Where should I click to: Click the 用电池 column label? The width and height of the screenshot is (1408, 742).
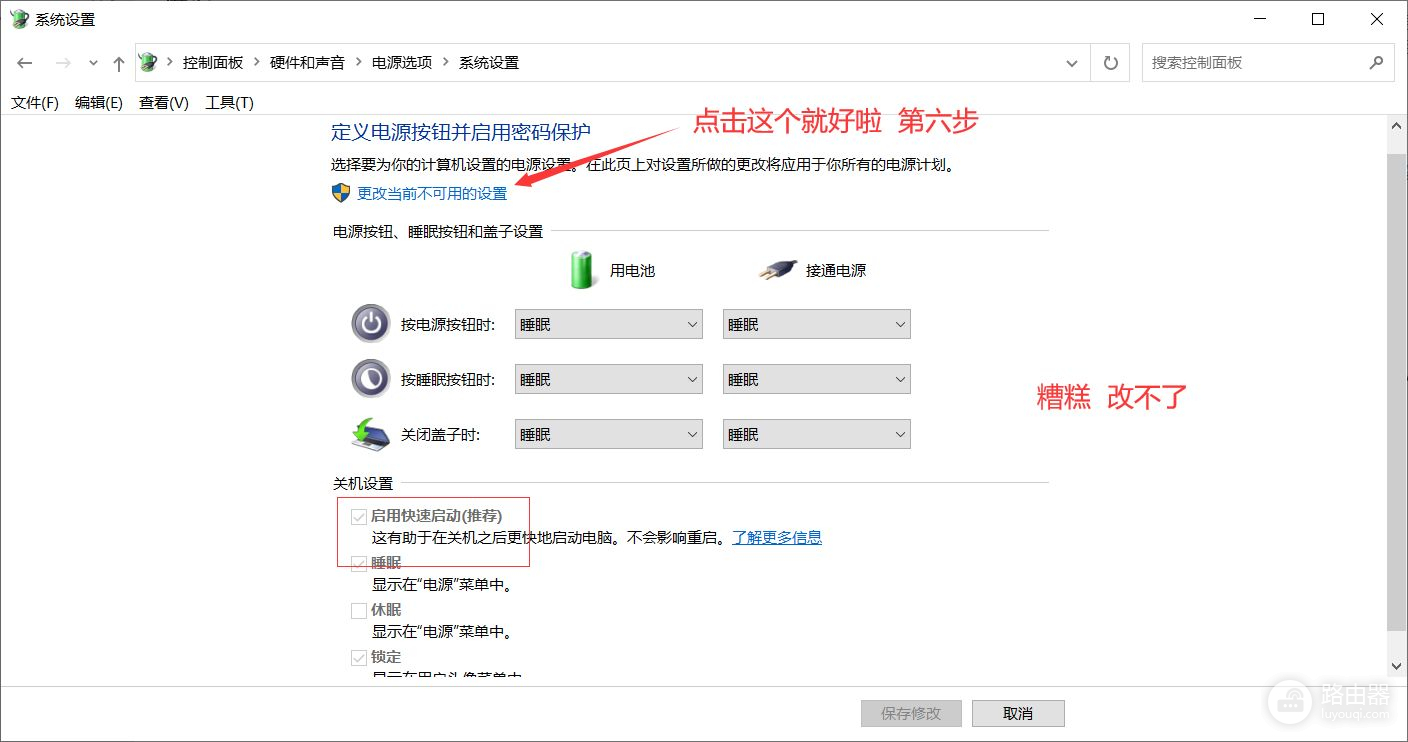click(633, 270)
